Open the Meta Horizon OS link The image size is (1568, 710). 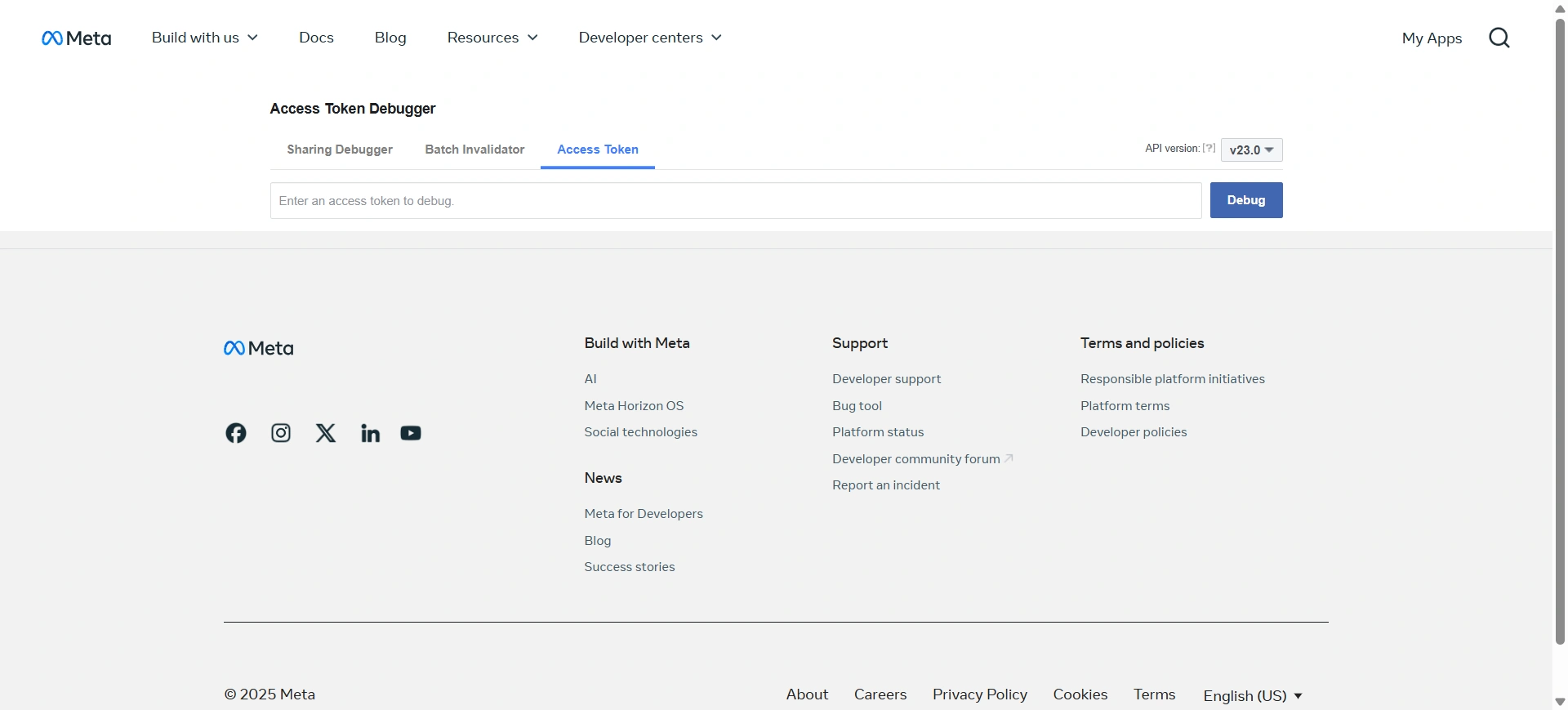coord(634,406)
